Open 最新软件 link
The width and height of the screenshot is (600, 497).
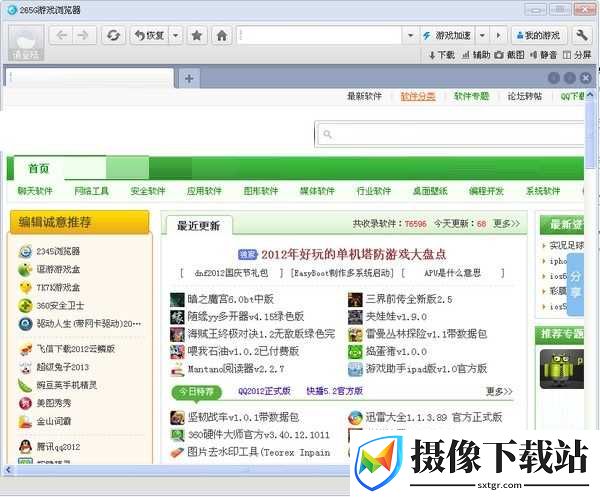(x=364, y=96)
